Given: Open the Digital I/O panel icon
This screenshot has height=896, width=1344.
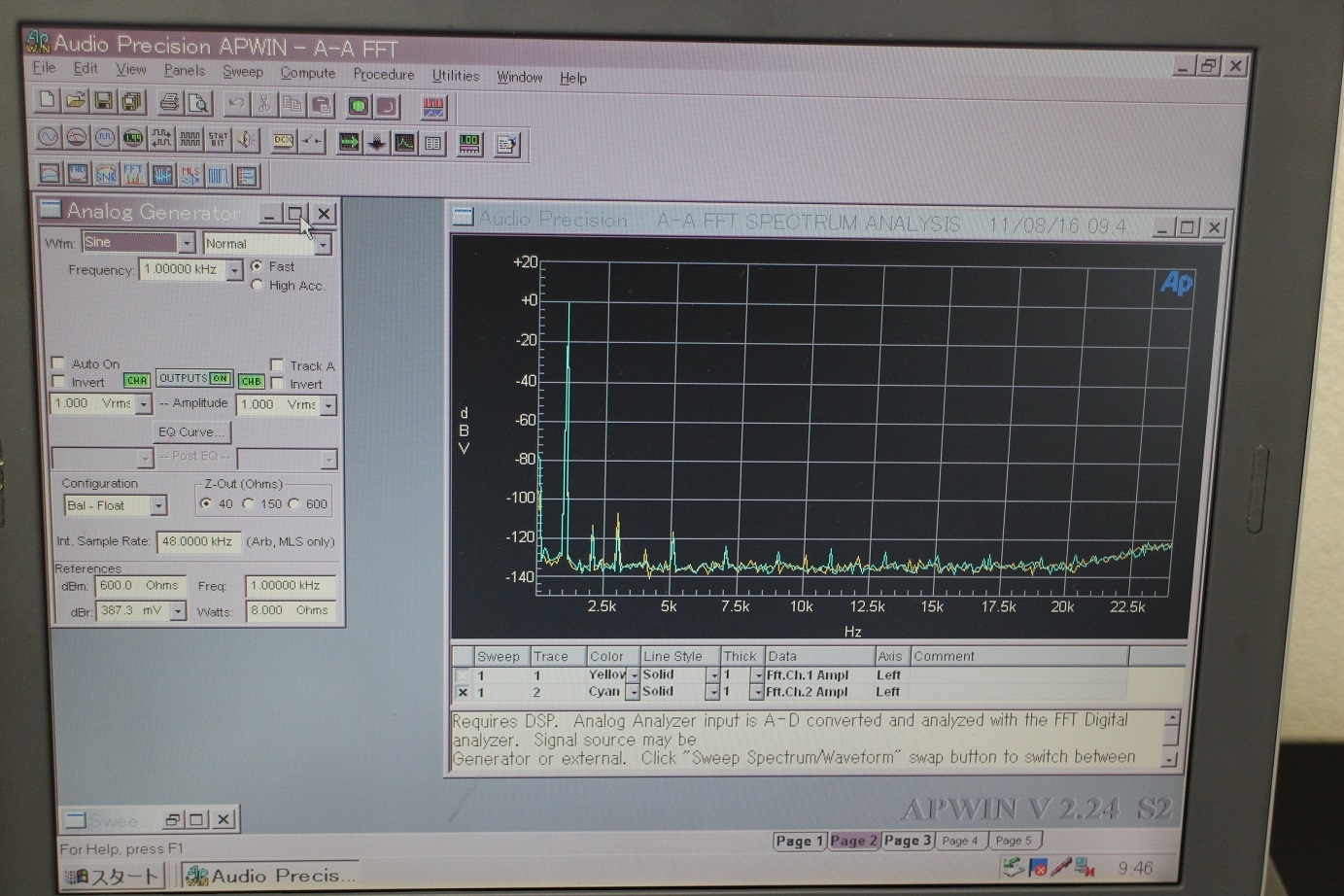Looking at the screenshot, I should point(161,139).
